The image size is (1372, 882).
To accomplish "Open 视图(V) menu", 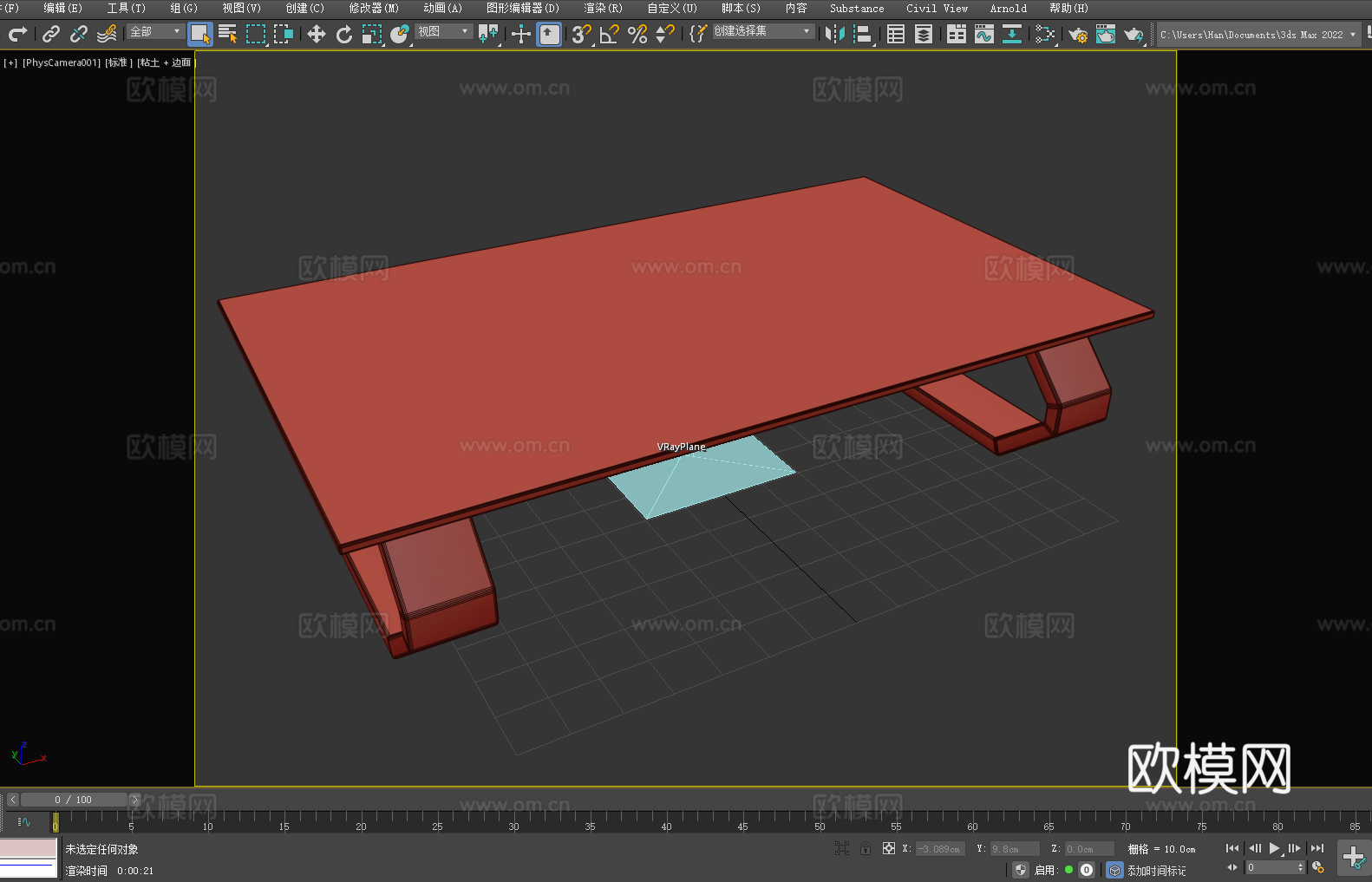I will 242,8.
